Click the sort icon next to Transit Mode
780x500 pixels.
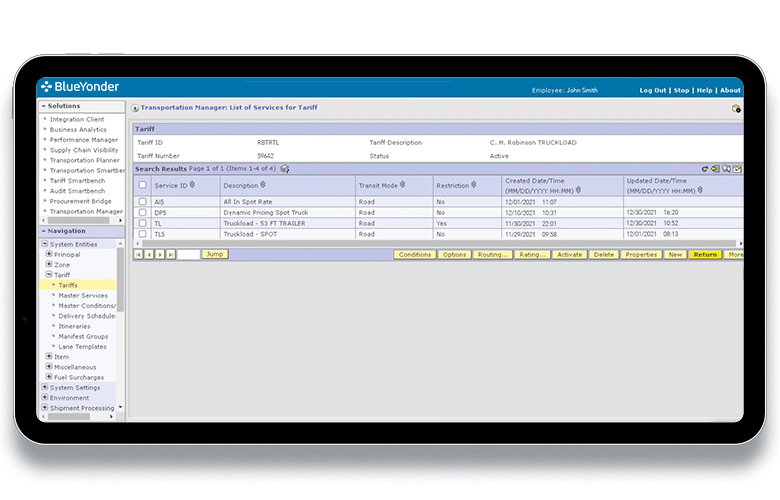coord(402,185)
